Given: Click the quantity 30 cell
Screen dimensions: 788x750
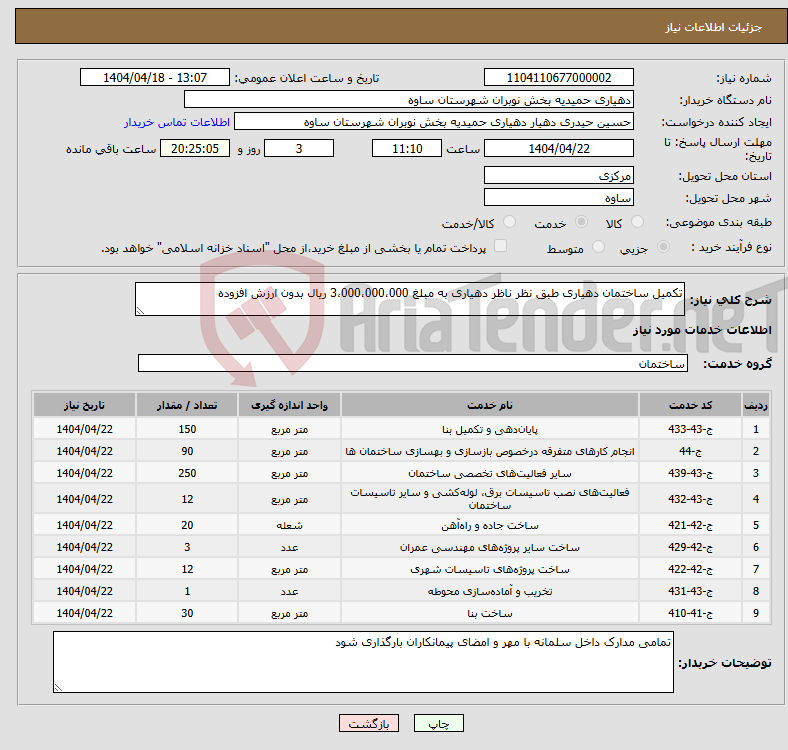Looking at the screenshot, I should point(187,613).
